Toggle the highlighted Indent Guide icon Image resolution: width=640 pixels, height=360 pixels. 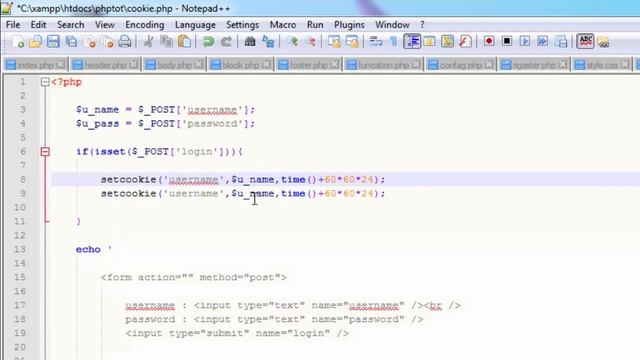tap(412, 42)
